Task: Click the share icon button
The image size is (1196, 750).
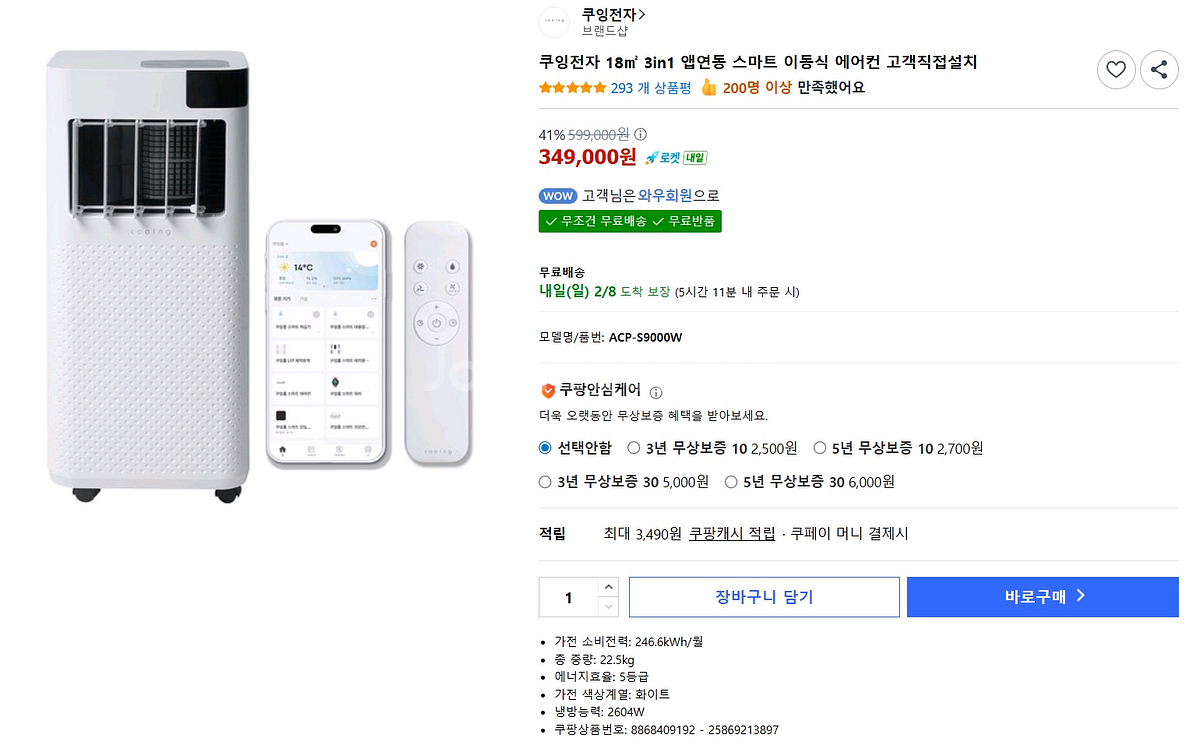Action: 1159,69
